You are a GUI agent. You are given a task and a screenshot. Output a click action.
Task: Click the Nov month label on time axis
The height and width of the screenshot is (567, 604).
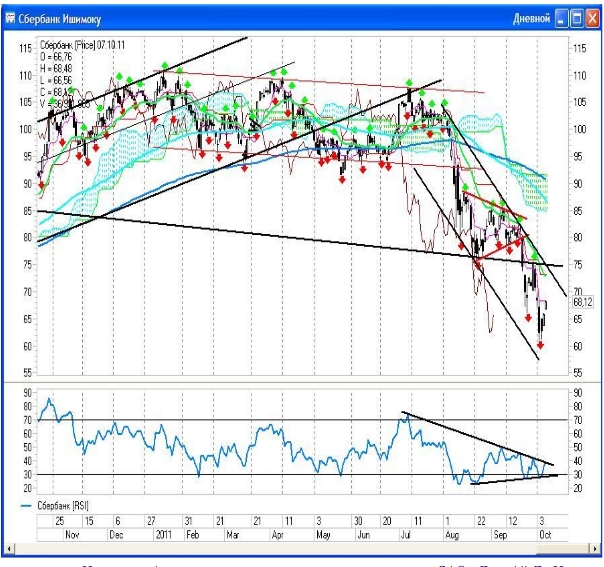coord(72,535)
